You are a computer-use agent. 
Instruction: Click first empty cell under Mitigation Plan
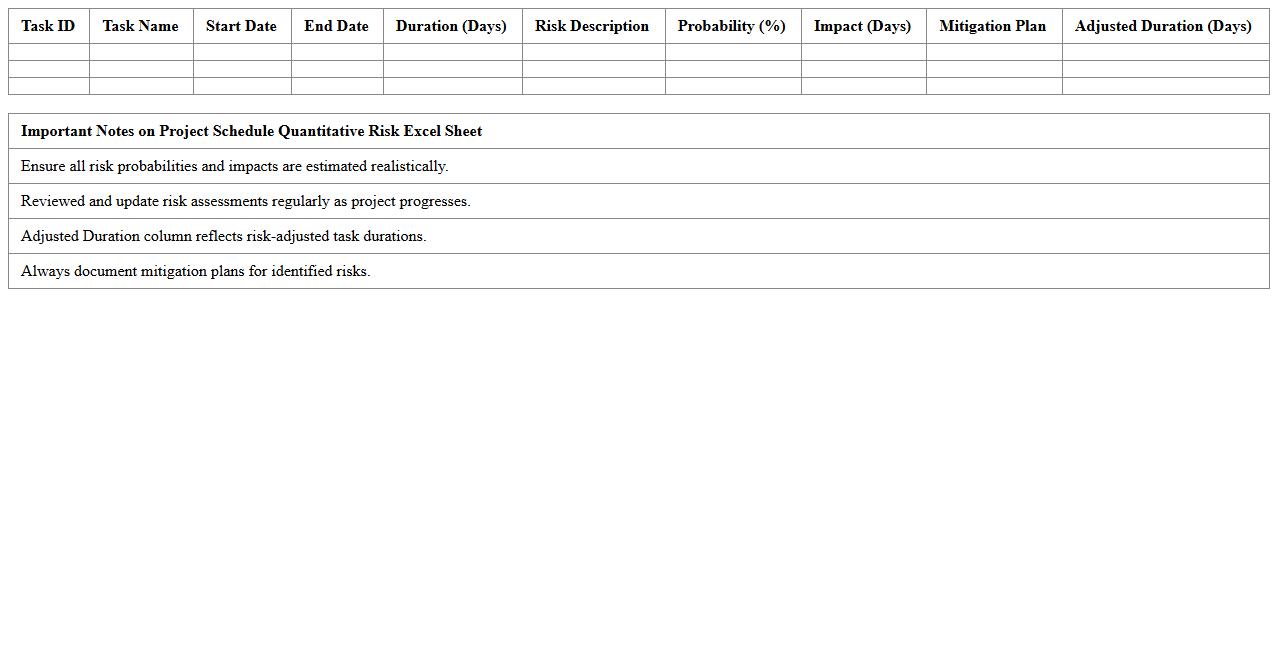tap(994, 52)
